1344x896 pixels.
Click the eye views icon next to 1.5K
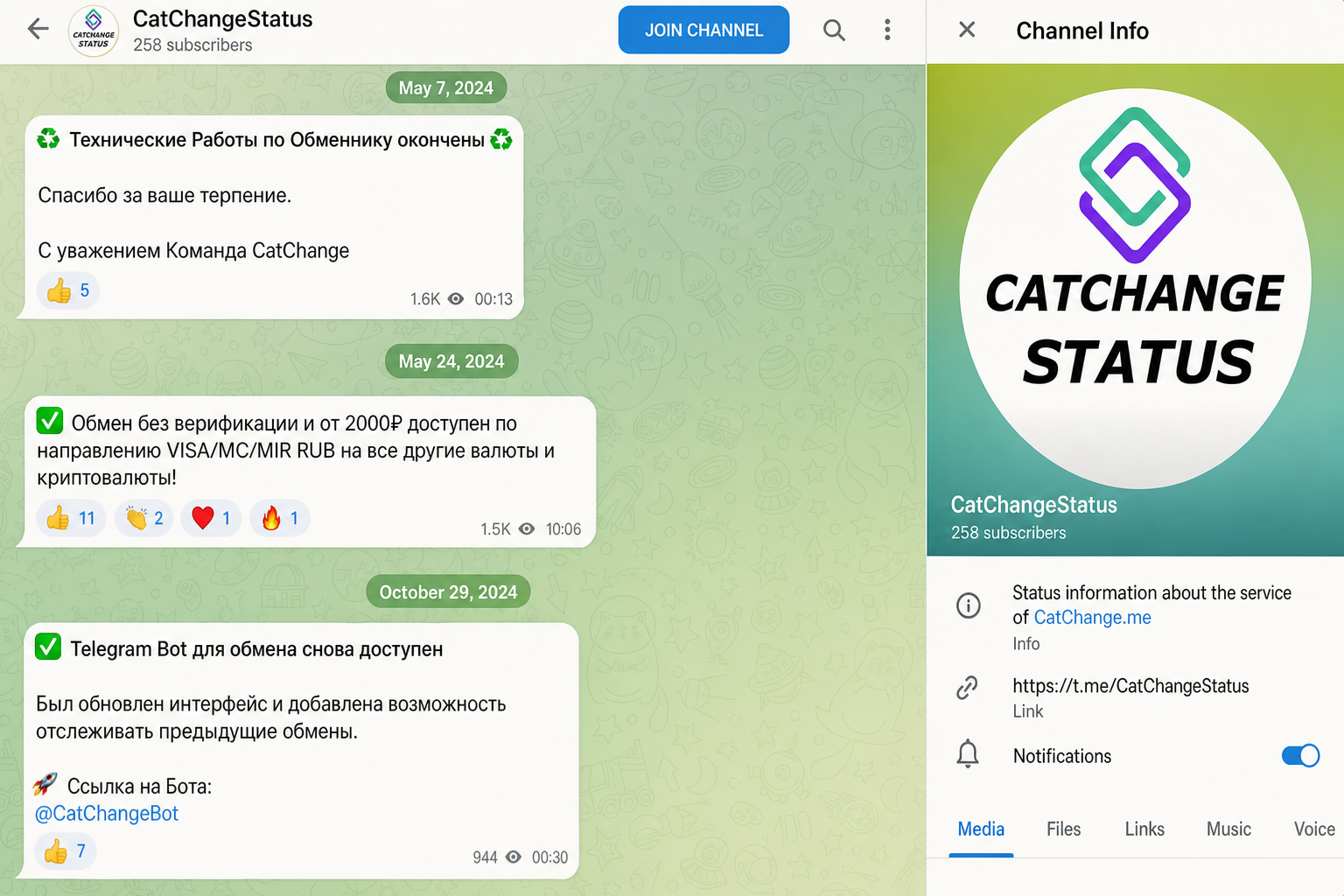[527, 529]
